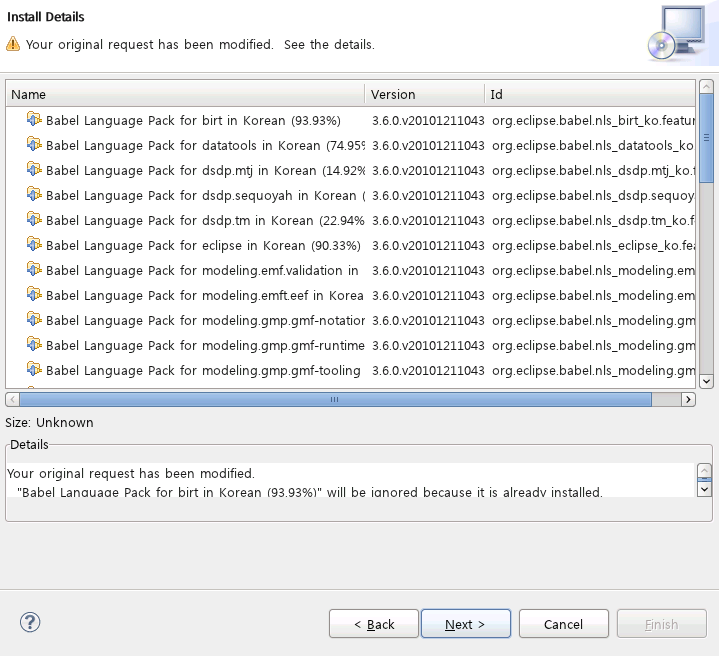Select the row Babel Language Pack for dsdp.mtj

click(x=351, y=170)
